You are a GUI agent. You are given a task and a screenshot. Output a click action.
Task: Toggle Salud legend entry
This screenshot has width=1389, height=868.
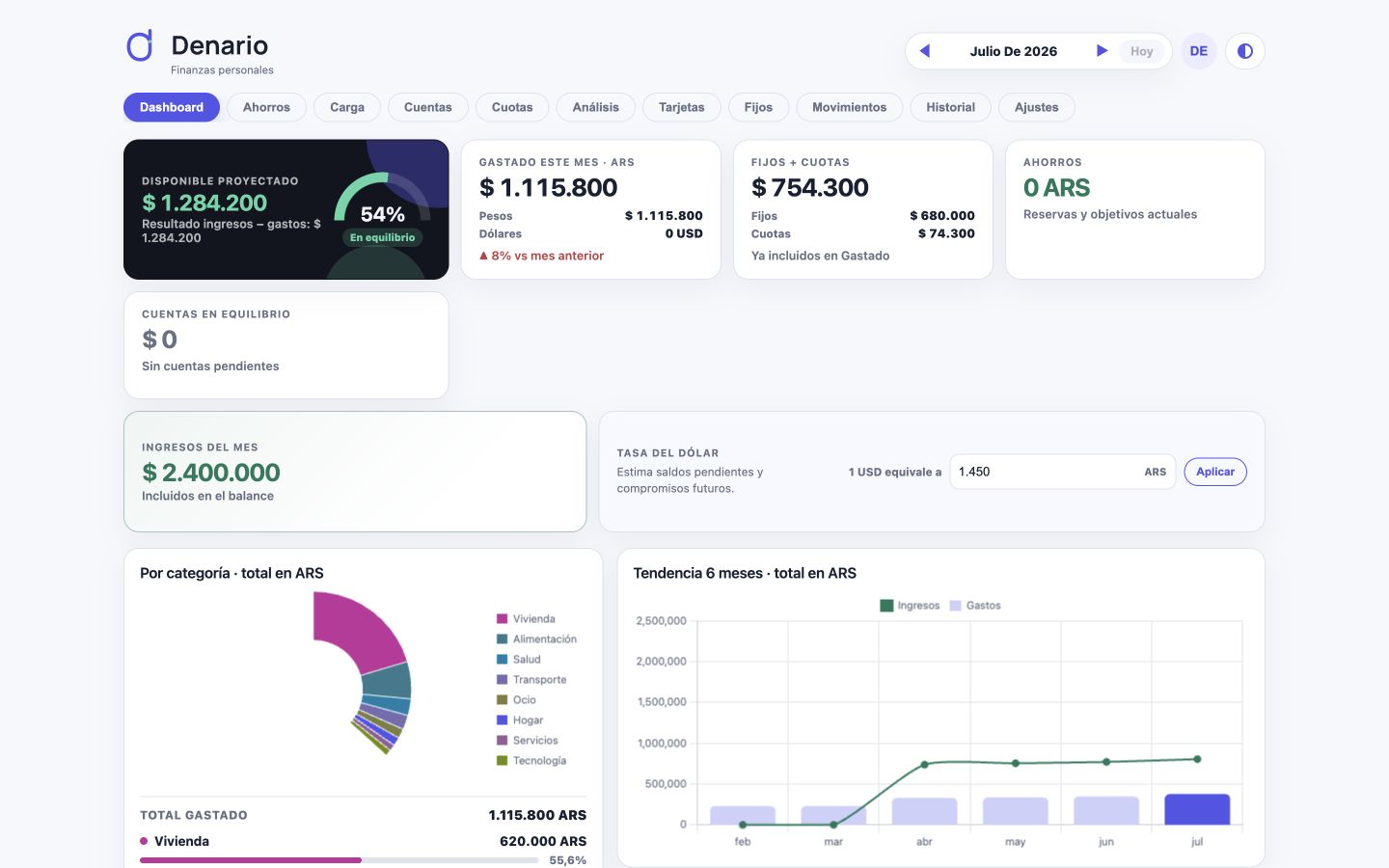518,660
